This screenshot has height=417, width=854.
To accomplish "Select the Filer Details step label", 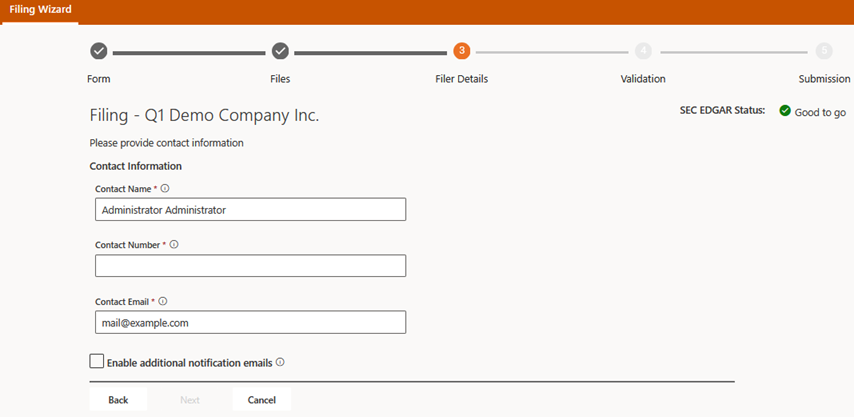I will (462, 79).
